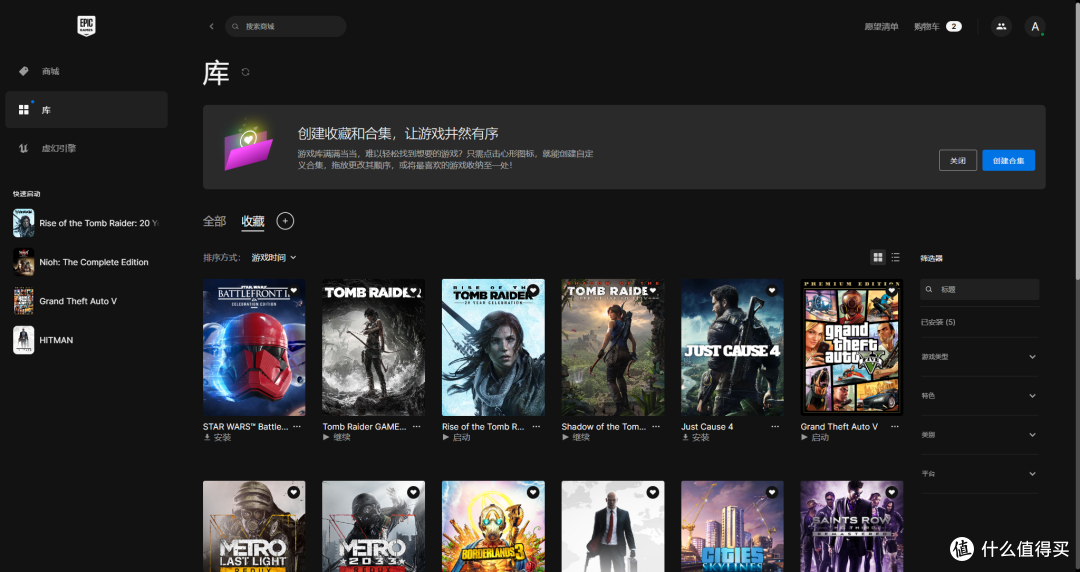The width and height of the screenshot is (1080, 572).
Task: Install STAR WARS Battlefront via 安装
Action: [x=218, y=438]
